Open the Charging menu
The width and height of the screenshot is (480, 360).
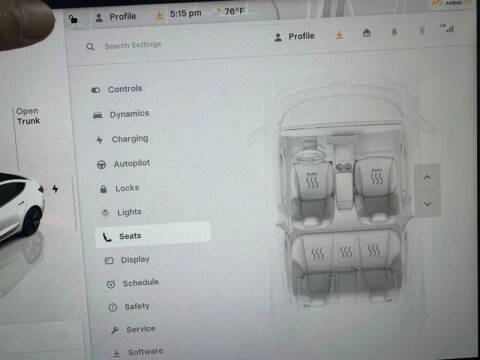(x=122, y=139)
